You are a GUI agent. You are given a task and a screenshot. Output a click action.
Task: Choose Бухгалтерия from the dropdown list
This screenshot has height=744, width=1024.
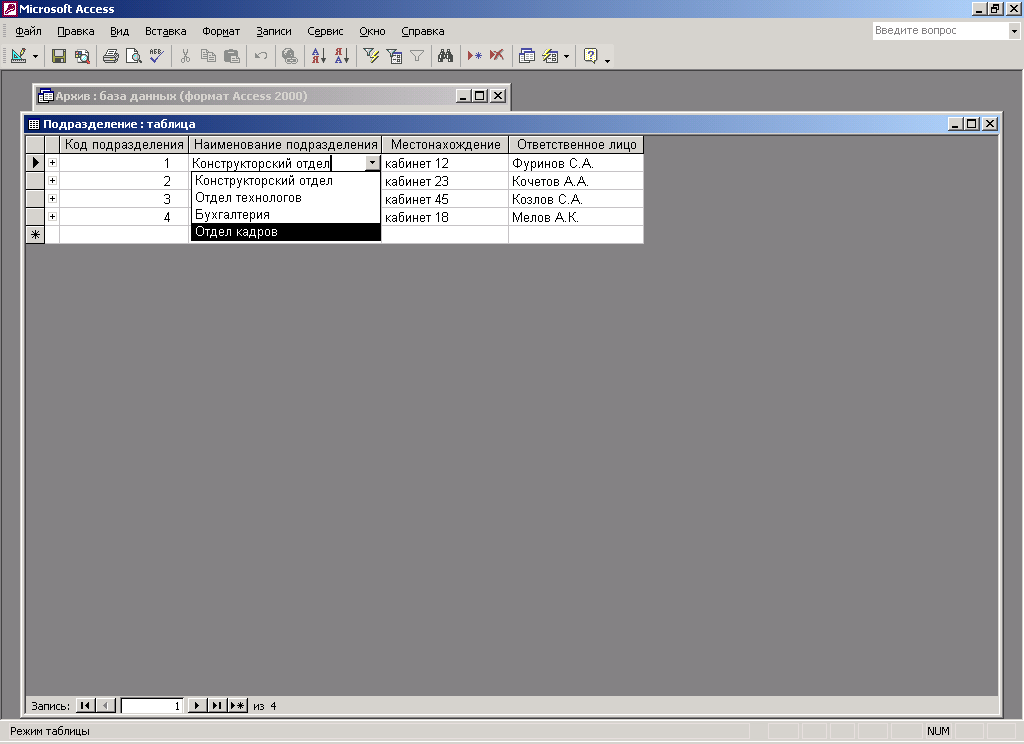coord(285,215)
